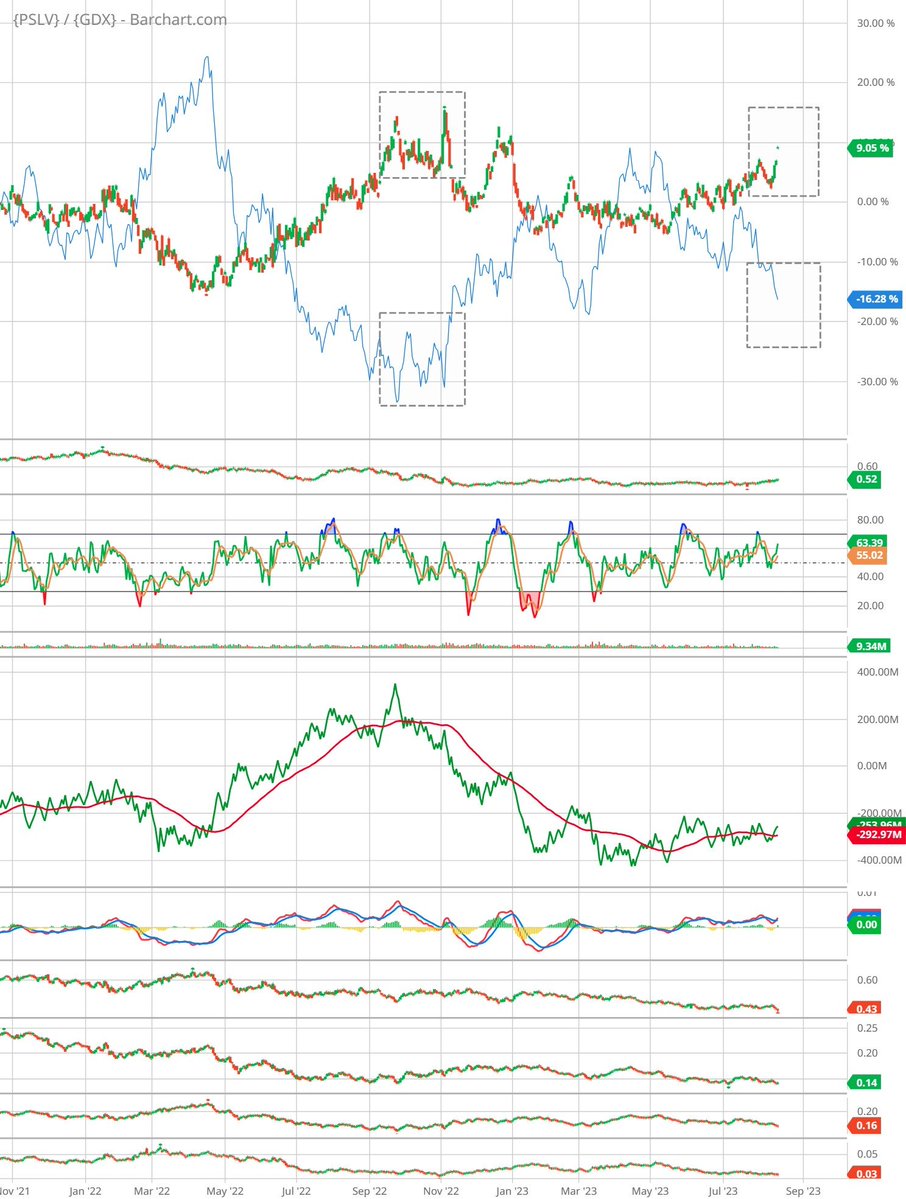Select the green 63.39 RSI value badge
The image size is (906, 1199).
(868, 543)
